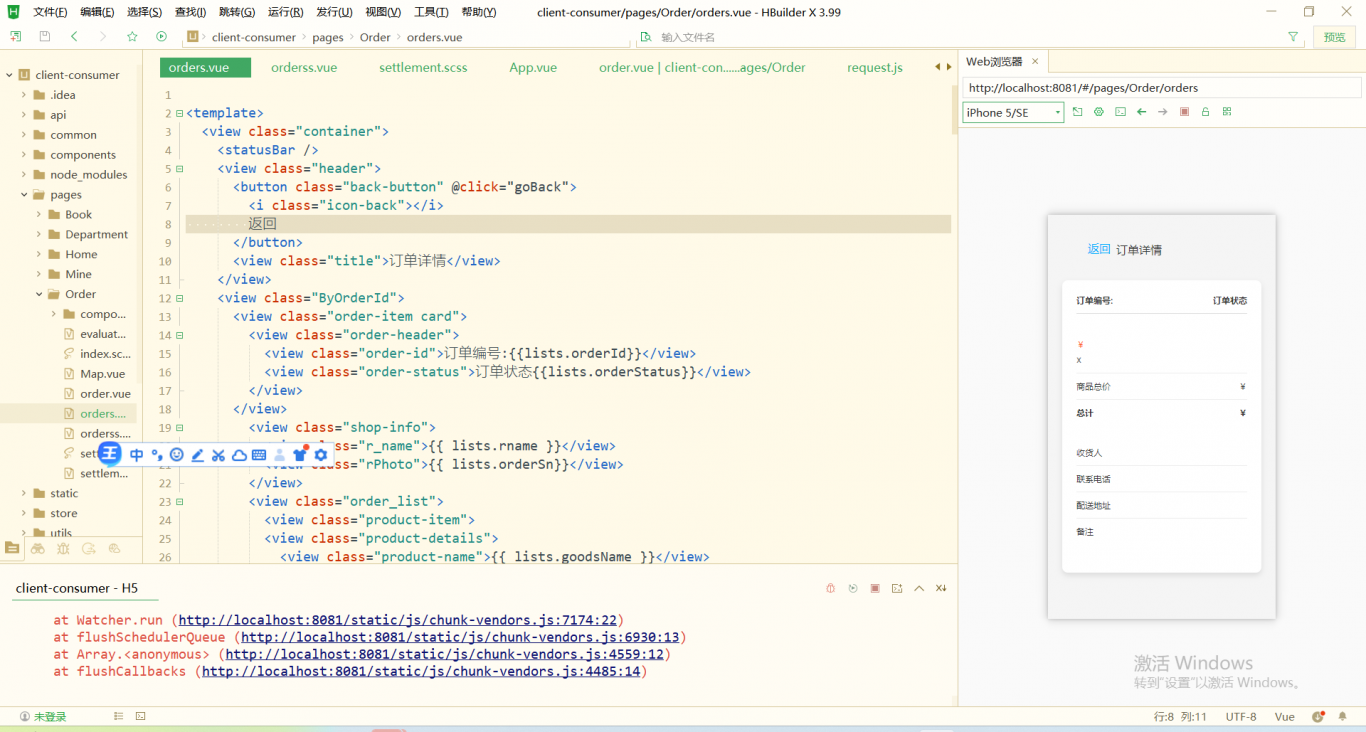Click the bookmark star icon
1366x732 pixels.
[132, 36]
